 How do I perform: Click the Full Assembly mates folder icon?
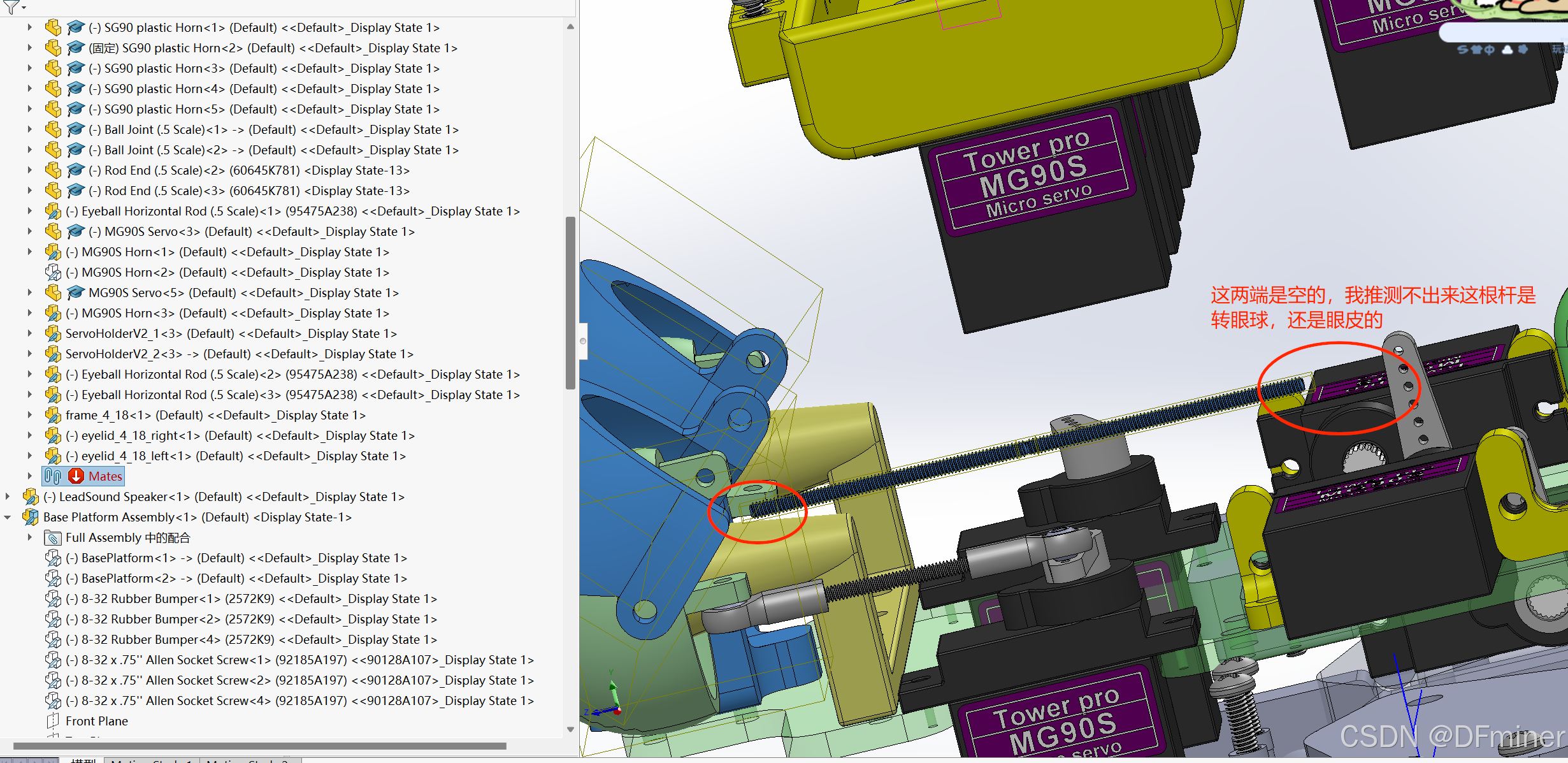pyautogui.click(x=54, y=537)
